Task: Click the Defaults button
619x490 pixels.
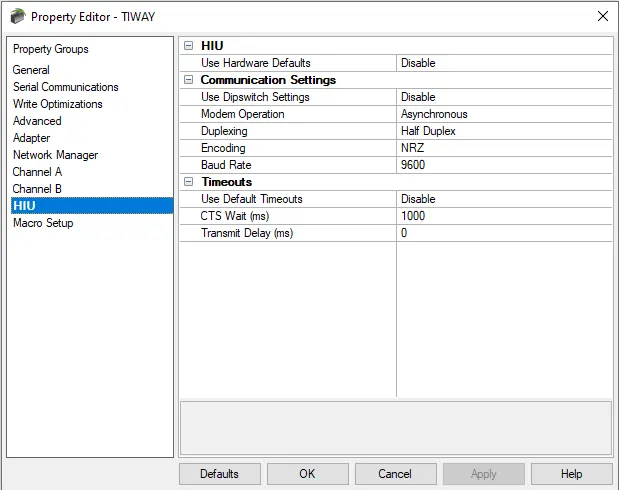Action: (x=219, y=474)
